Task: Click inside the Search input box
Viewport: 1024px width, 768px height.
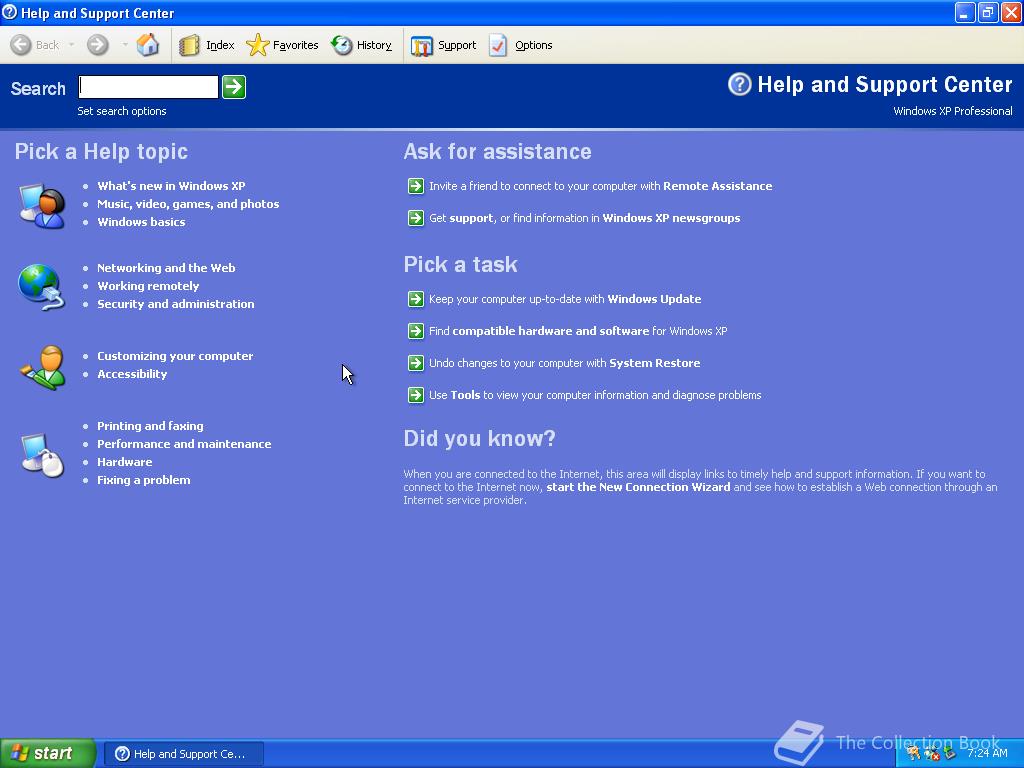Action: 146,87
